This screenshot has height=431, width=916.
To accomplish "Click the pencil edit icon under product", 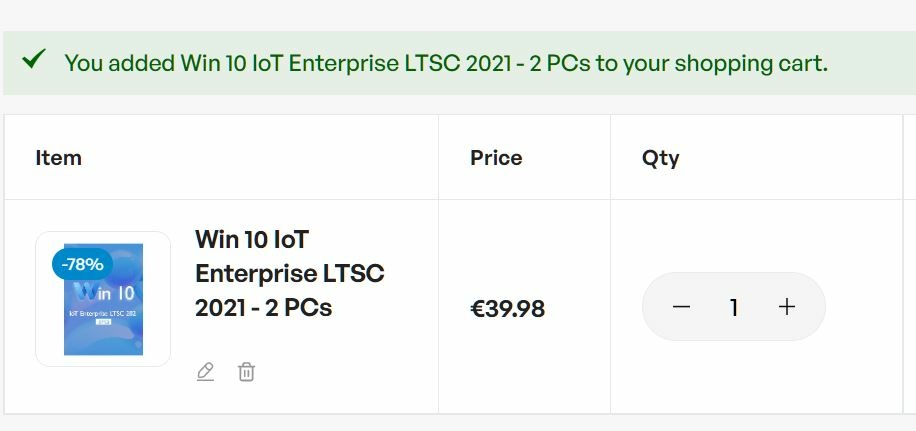I will tap(205, 372).
